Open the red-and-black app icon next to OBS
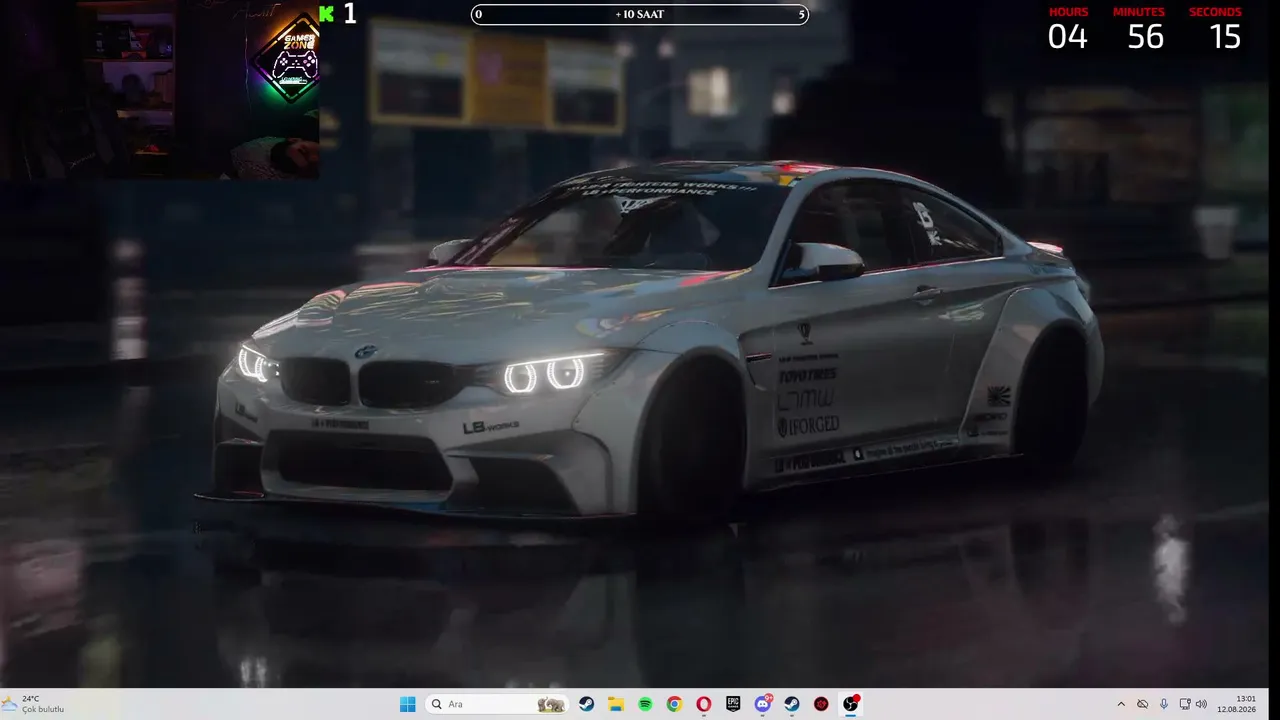This screenshot has height=720, width=1280. pyautogui.click(x=821, y=704)
